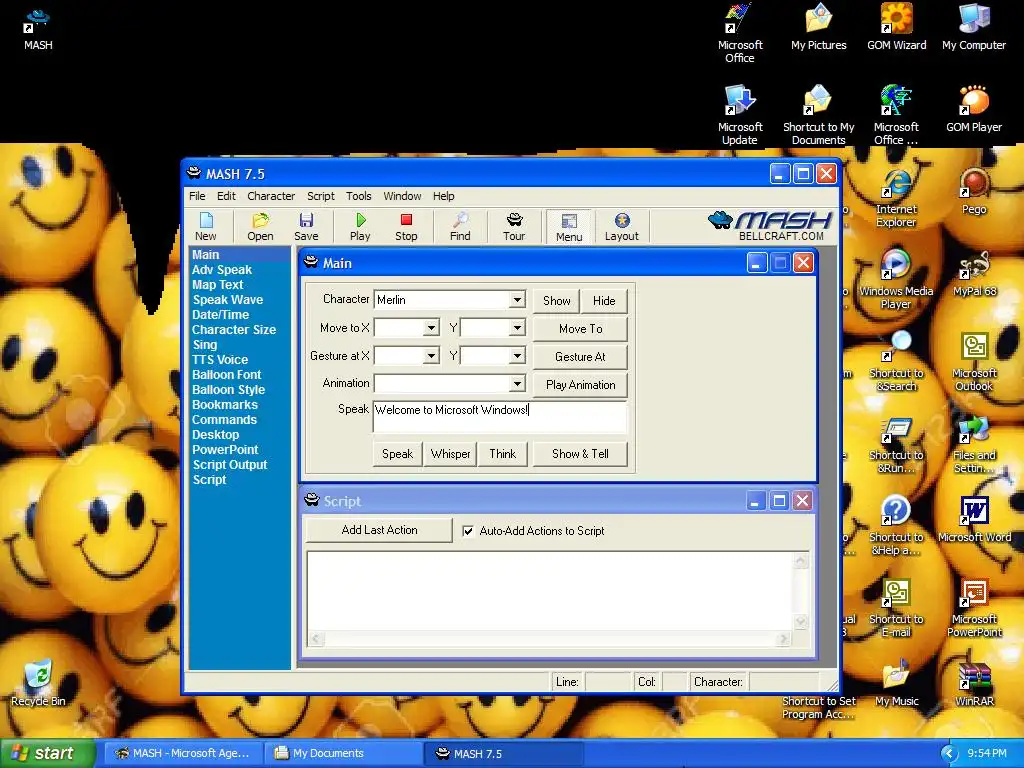The width and height of the screenshot is (1024, 768).
Task: Select the Microsoft Update desktop icon
Action: pos(740,116)
